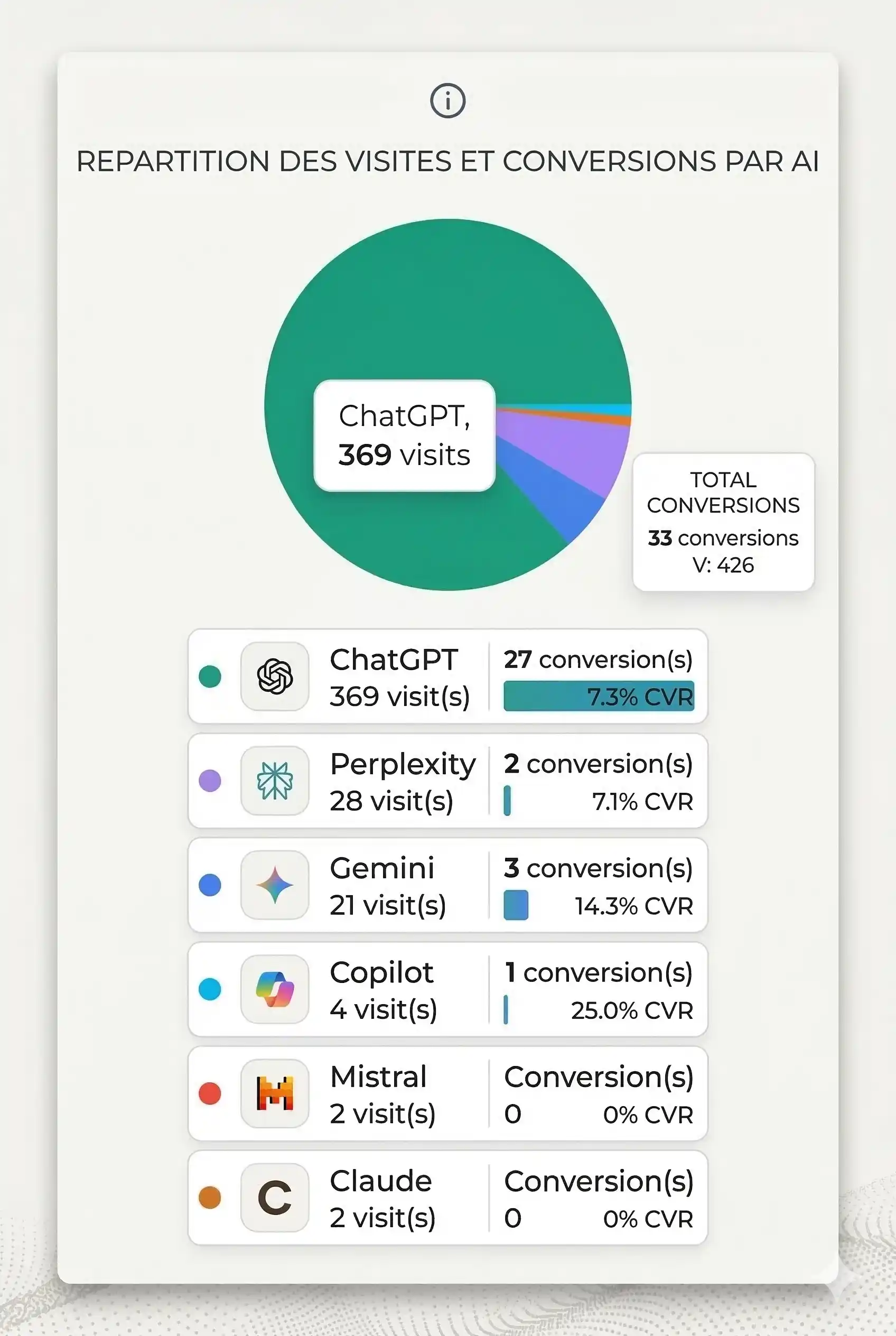Click the Copilot logo icon

tap(275, 989)
